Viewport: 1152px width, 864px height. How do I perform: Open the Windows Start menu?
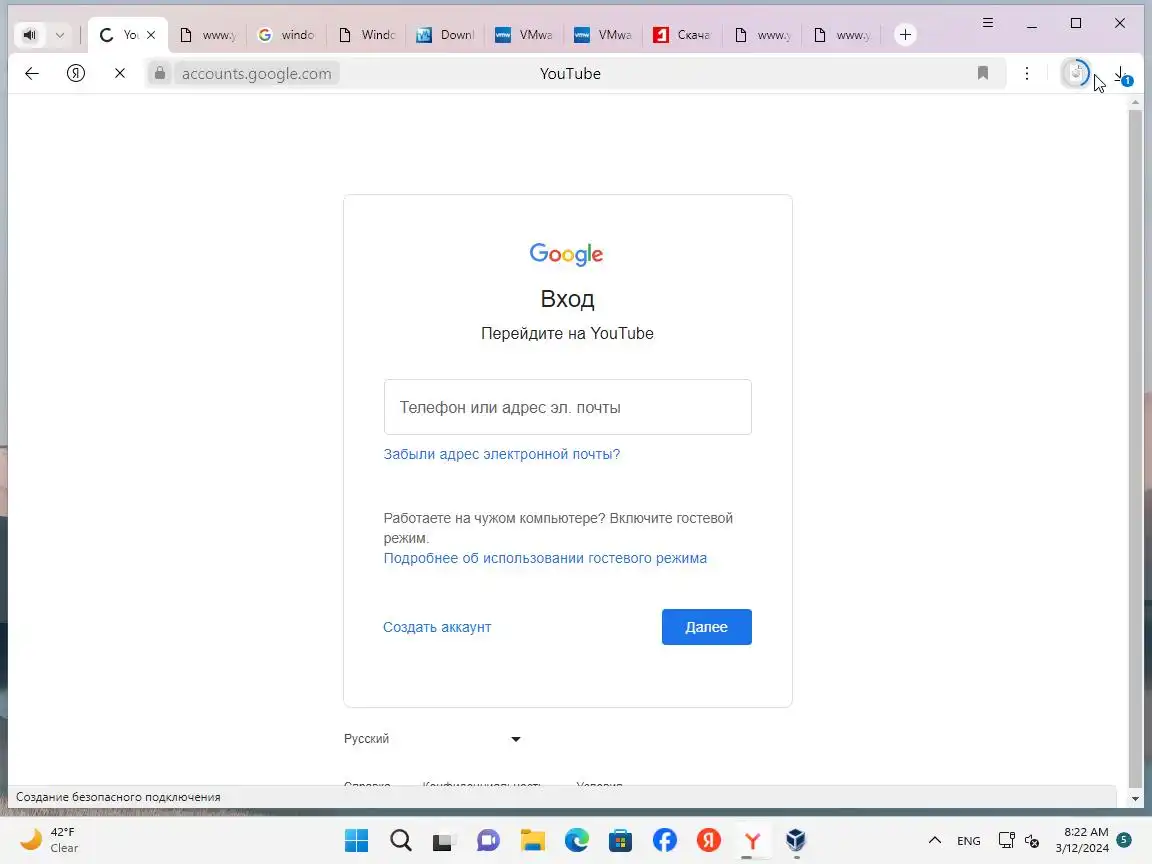pos(356,840)
